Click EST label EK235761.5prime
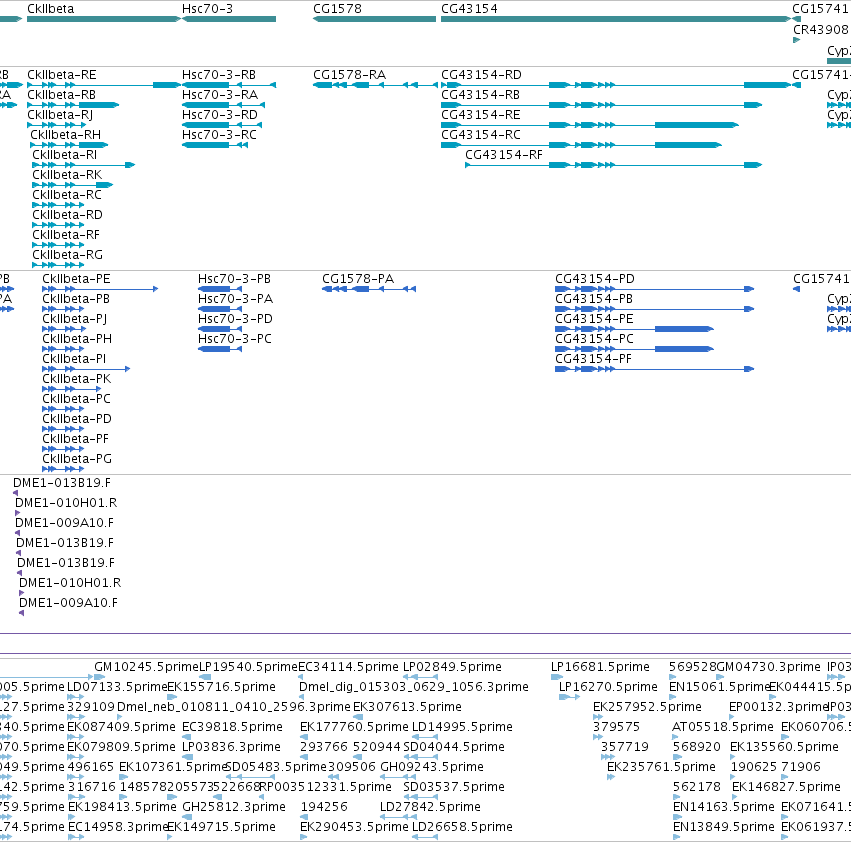Image resolution: width=851 pixels, height=842 pixels. click(x=661, y=767)
